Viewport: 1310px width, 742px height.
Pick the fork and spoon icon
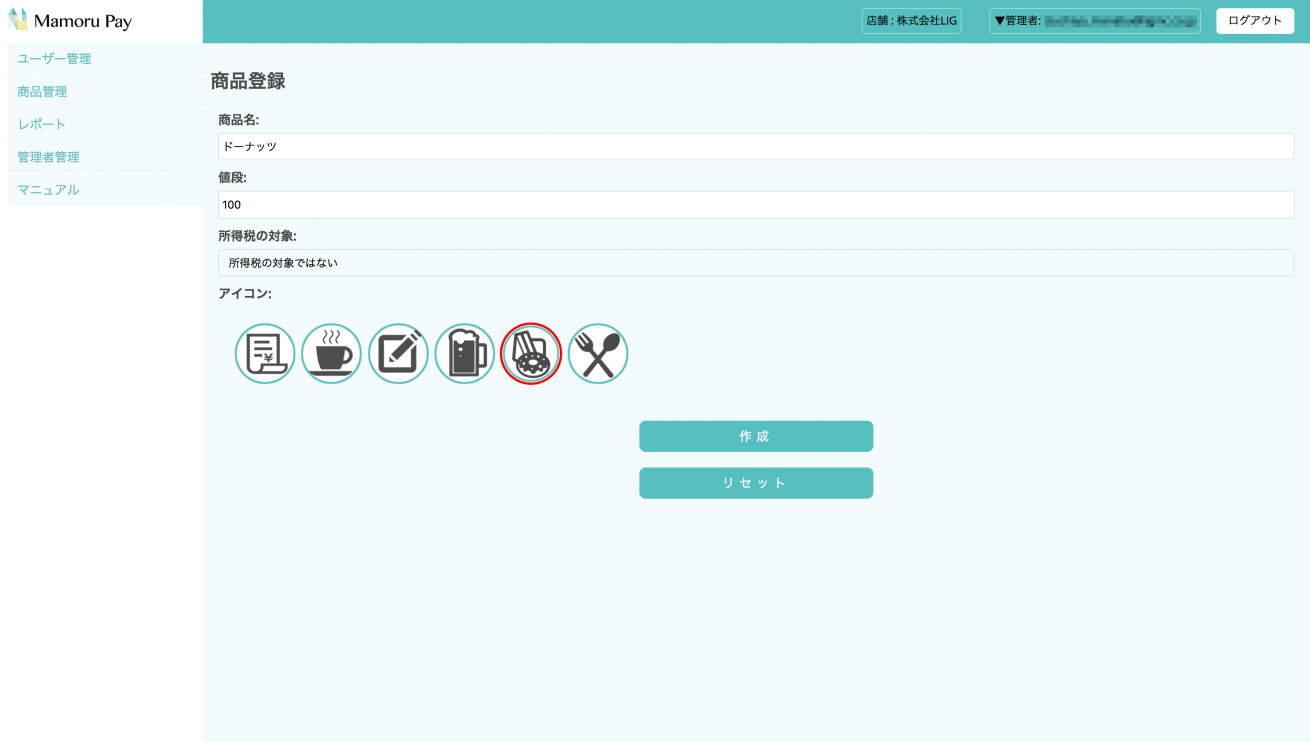tap(598, 353)
